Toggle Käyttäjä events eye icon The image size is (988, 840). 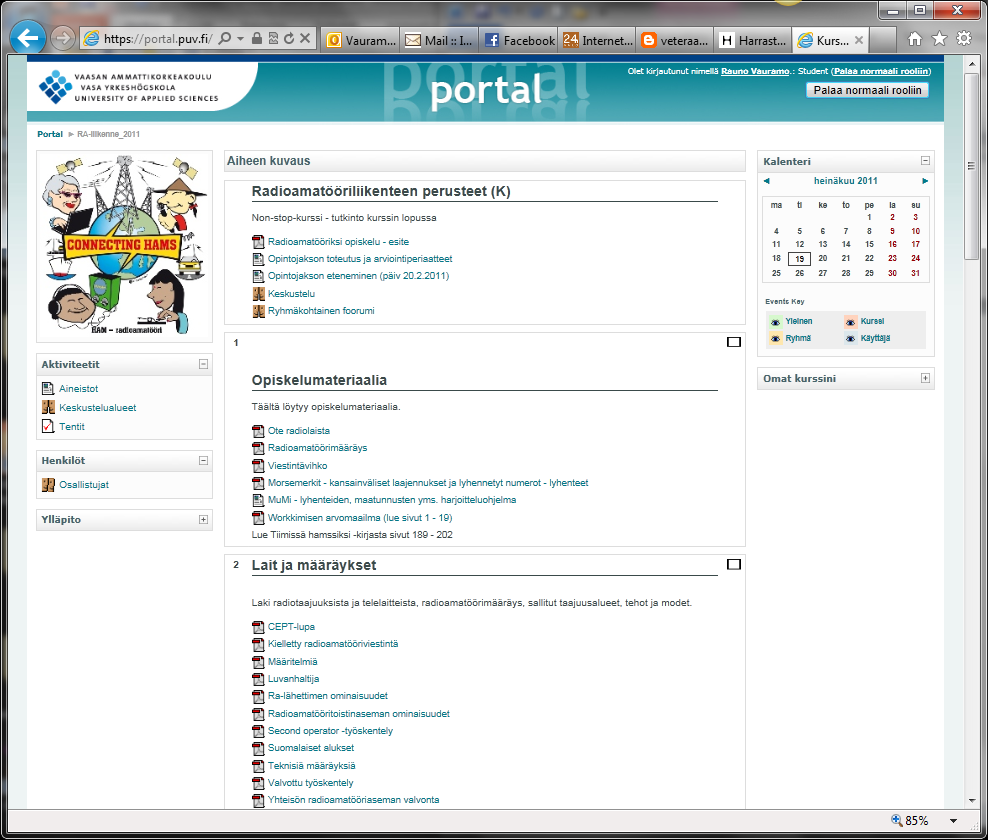[850, 339]
